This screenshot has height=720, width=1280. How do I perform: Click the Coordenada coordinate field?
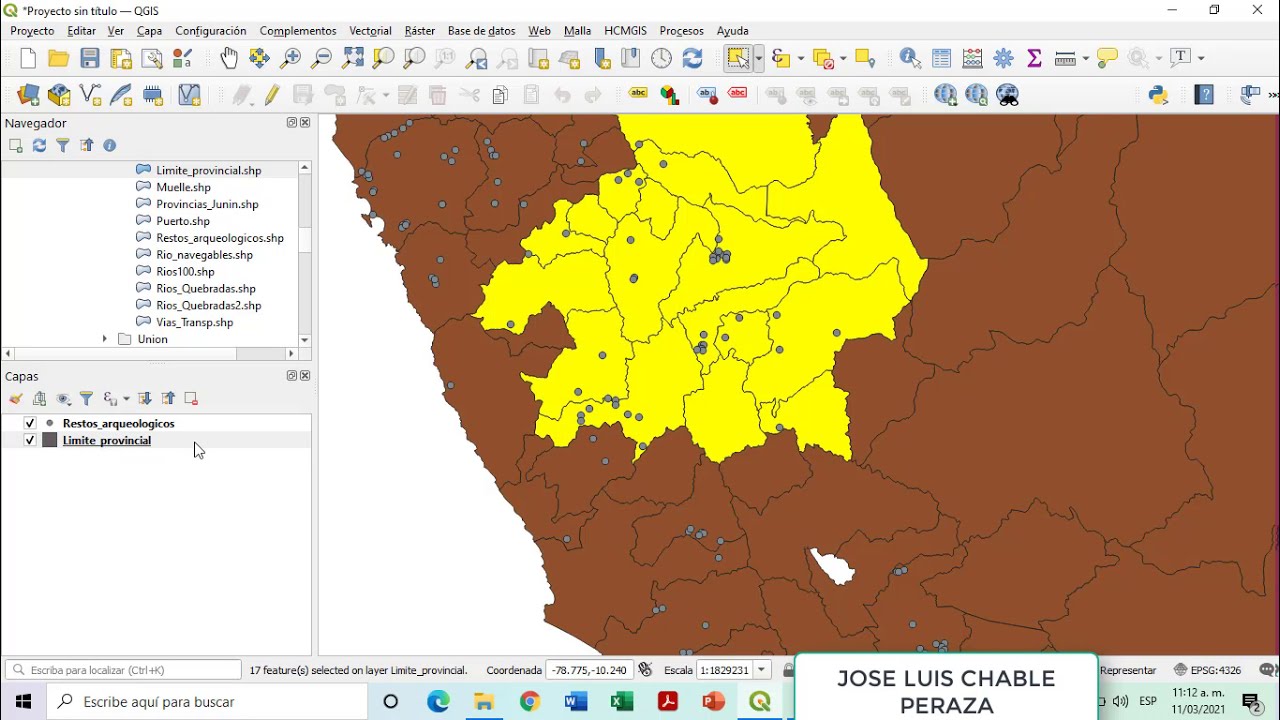point(588,670)
